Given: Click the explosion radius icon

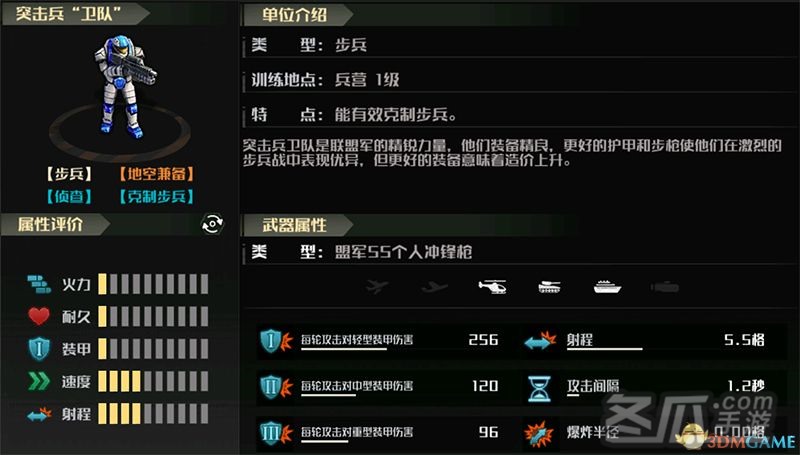Looking at the screenshot, I should (x=539, y=434).
